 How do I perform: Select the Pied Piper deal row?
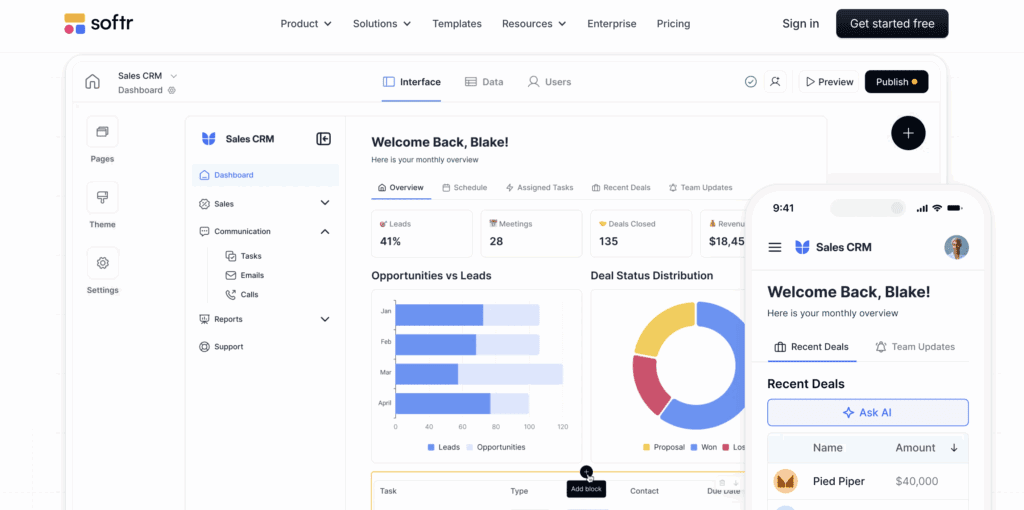click(x=867, y=481)
